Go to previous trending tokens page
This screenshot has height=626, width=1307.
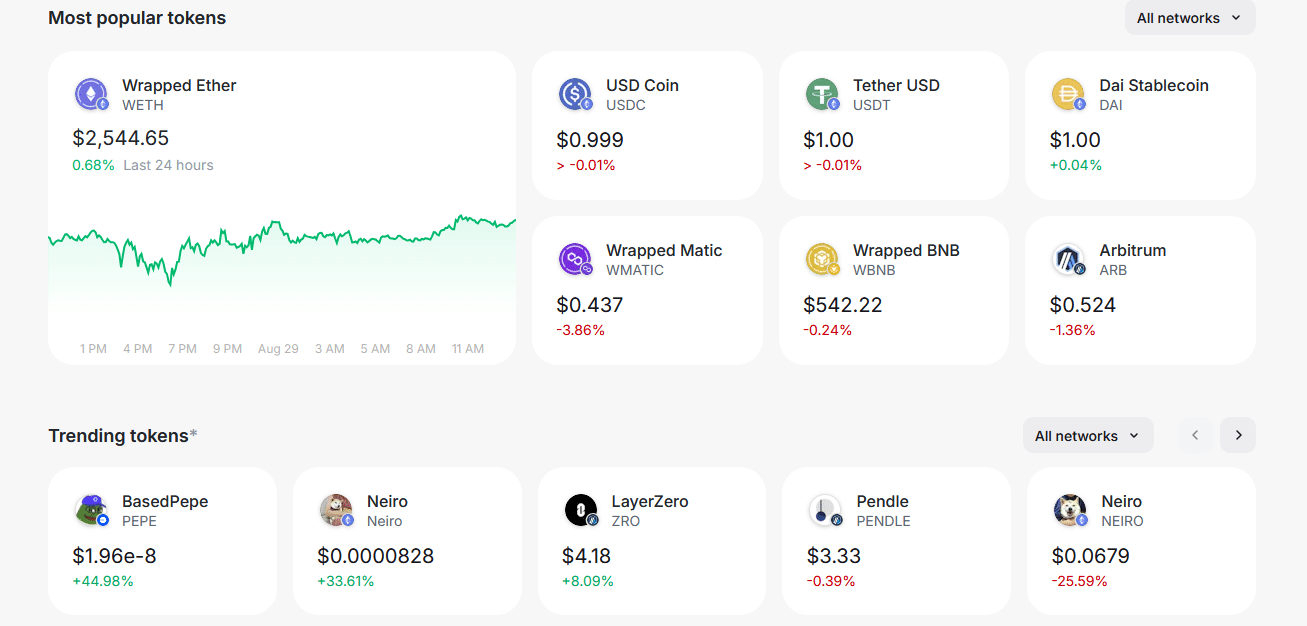(1195, 435)
